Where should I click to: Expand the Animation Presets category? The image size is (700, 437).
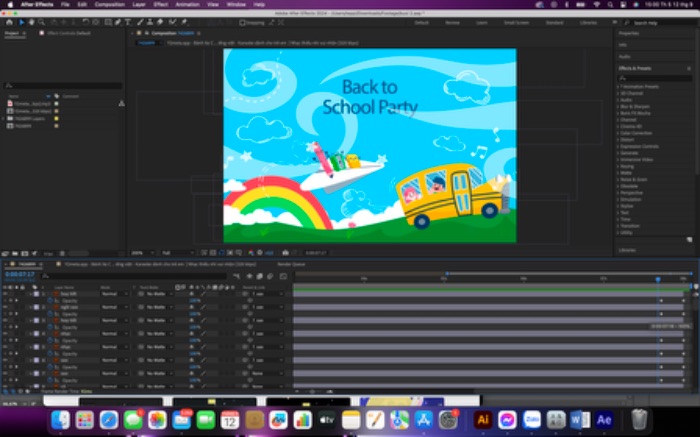(618, 86)
